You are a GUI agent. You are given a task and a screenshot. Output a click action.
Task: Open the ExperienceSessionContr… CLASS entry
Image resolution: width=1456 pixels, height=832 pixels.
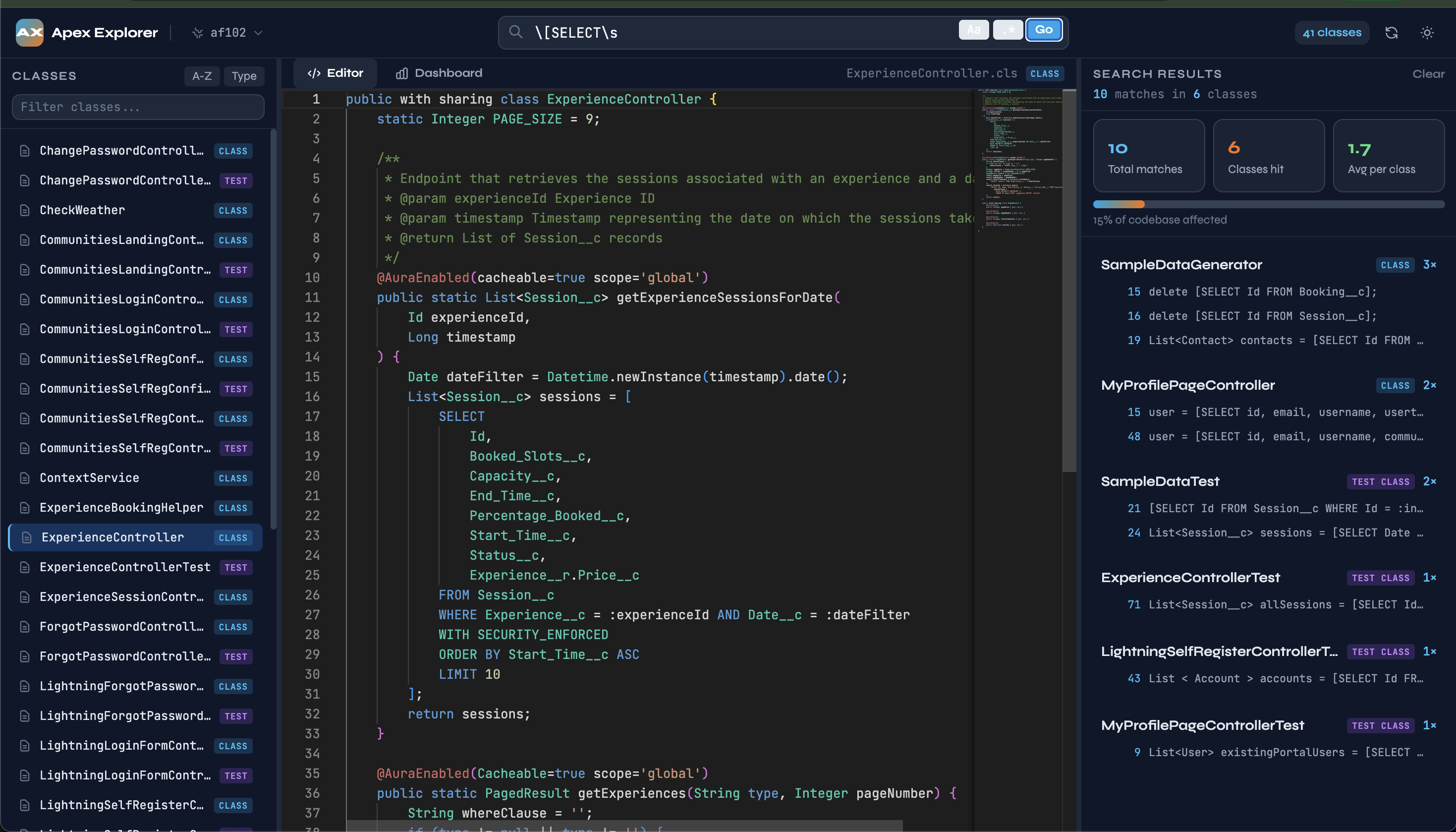(136, 596)
